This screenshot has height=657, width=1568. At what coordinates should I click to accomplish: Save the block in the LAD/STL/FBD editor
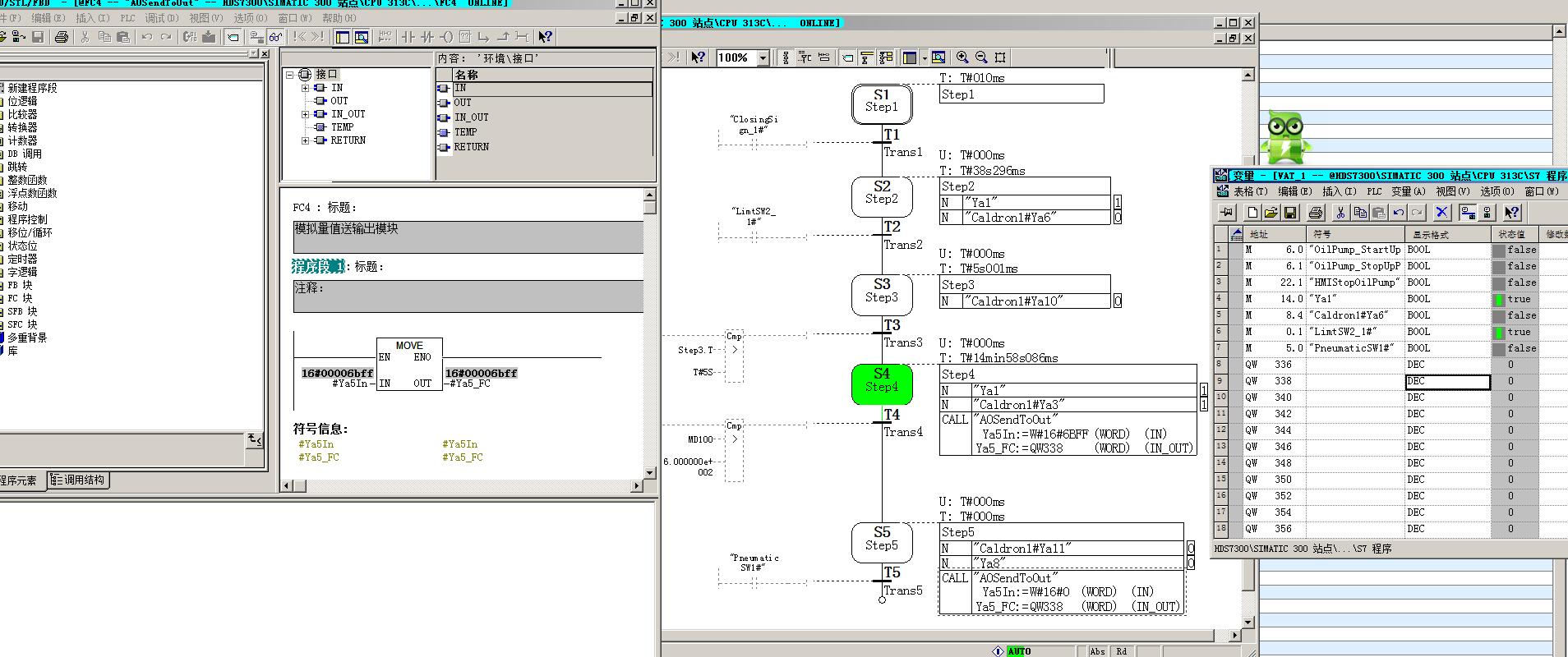point(38,37)
